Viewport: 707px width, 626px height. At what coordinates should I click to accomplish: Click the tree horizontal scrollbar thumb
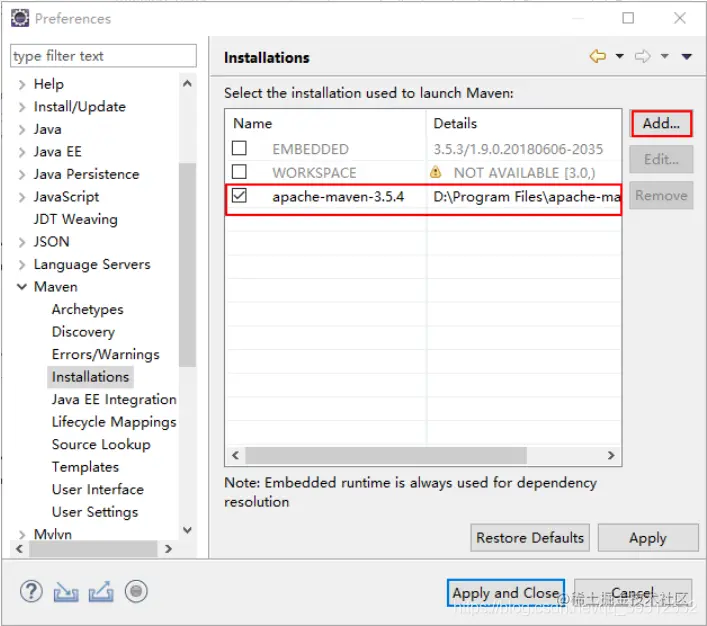tap(93, 549)
